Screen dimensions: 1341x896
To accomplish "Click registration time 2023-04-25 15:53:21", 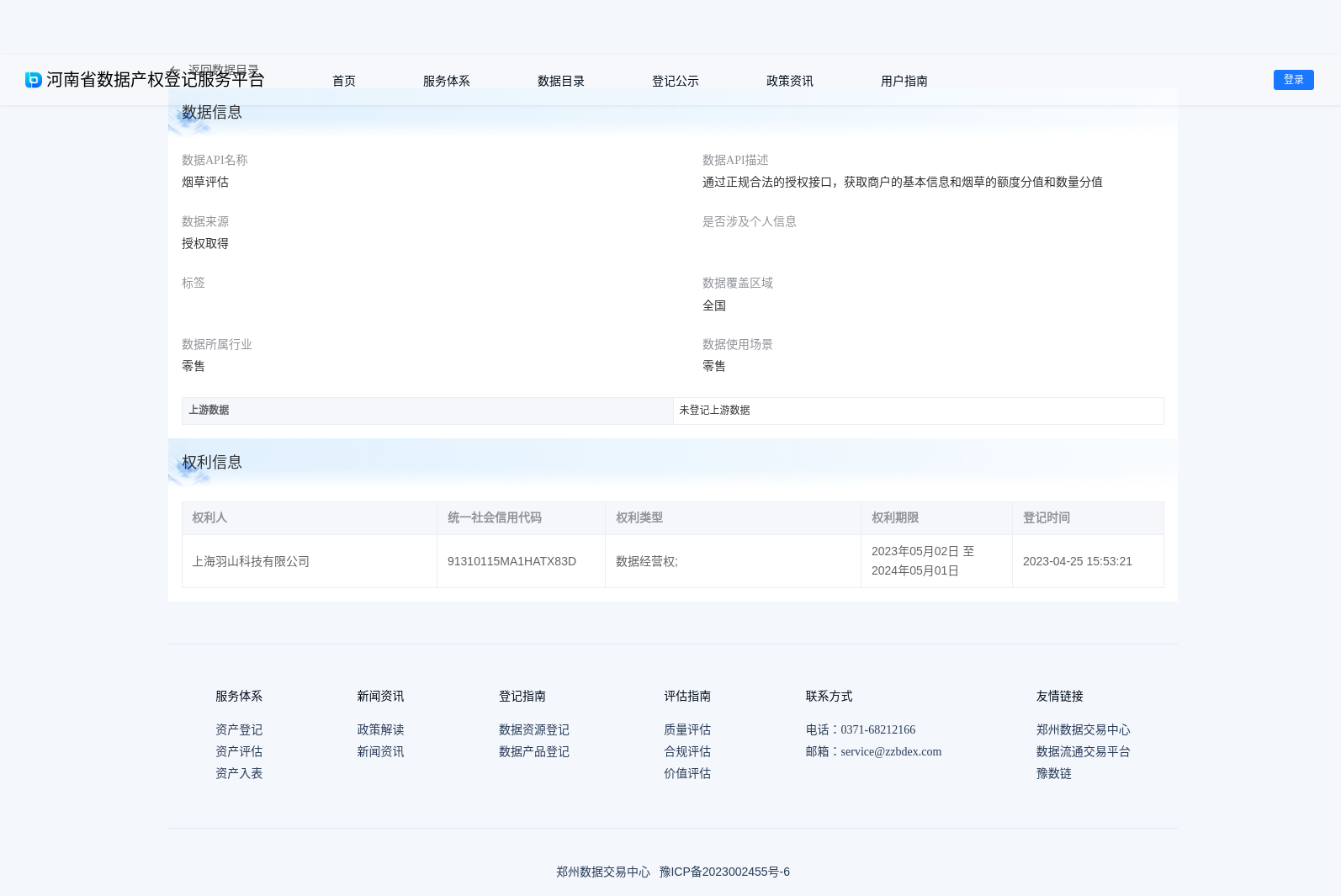I will 1078,561.
